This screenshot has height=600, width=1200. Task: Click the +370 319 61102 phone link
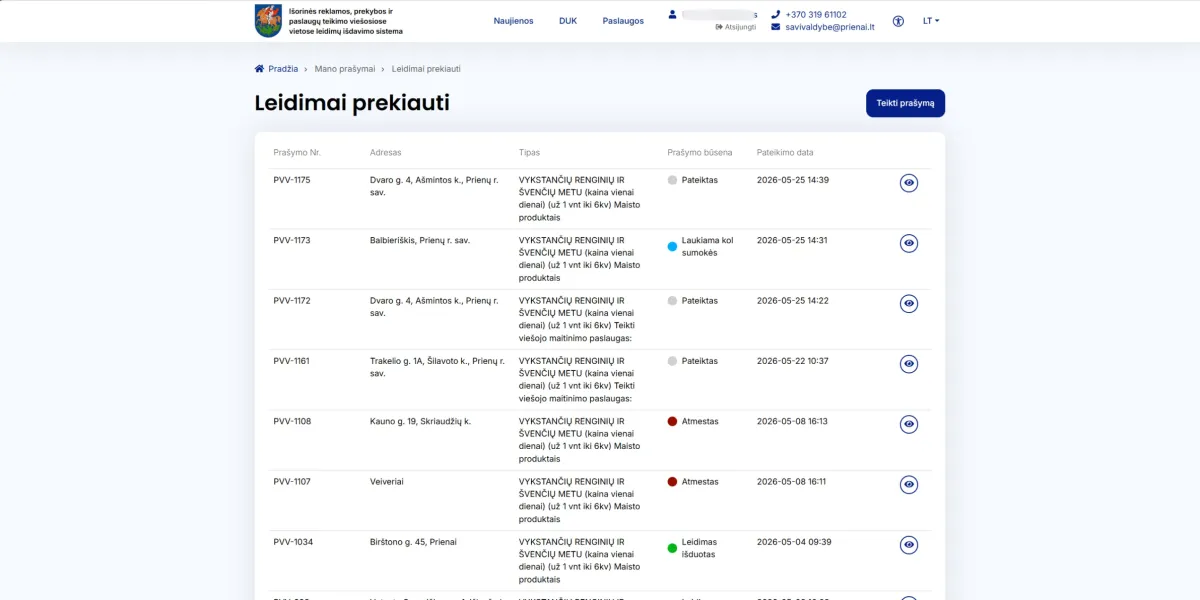pos(809,15)
